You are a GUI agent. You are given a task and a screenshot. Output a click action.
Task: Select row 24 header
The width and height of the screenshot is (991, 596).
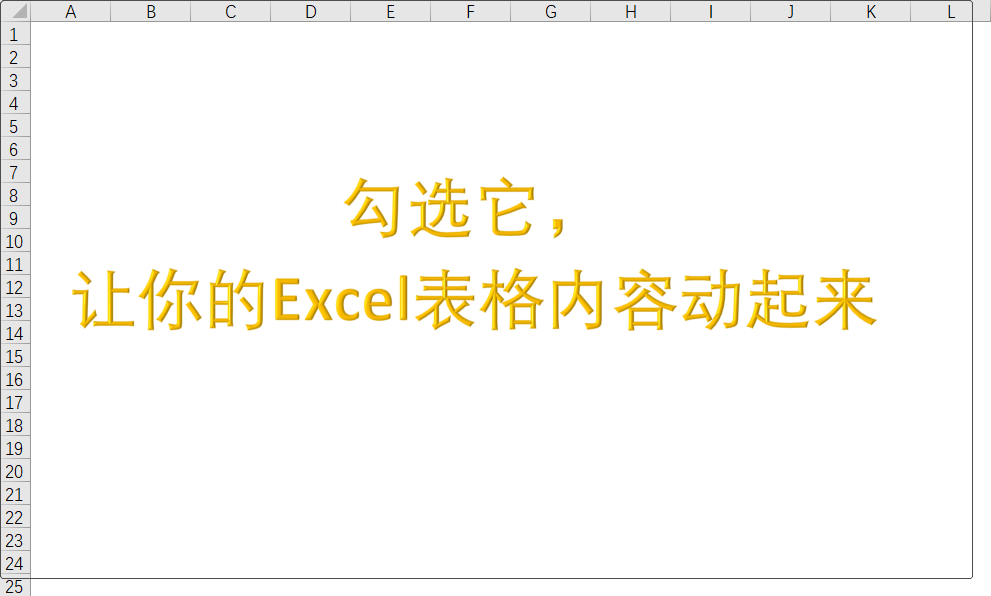15,563
